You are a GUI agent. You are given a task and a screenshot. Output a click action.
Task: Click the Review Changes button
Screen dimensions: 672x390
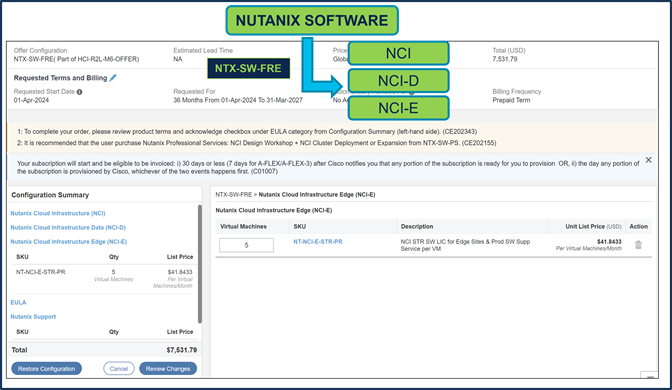[168, 369]
